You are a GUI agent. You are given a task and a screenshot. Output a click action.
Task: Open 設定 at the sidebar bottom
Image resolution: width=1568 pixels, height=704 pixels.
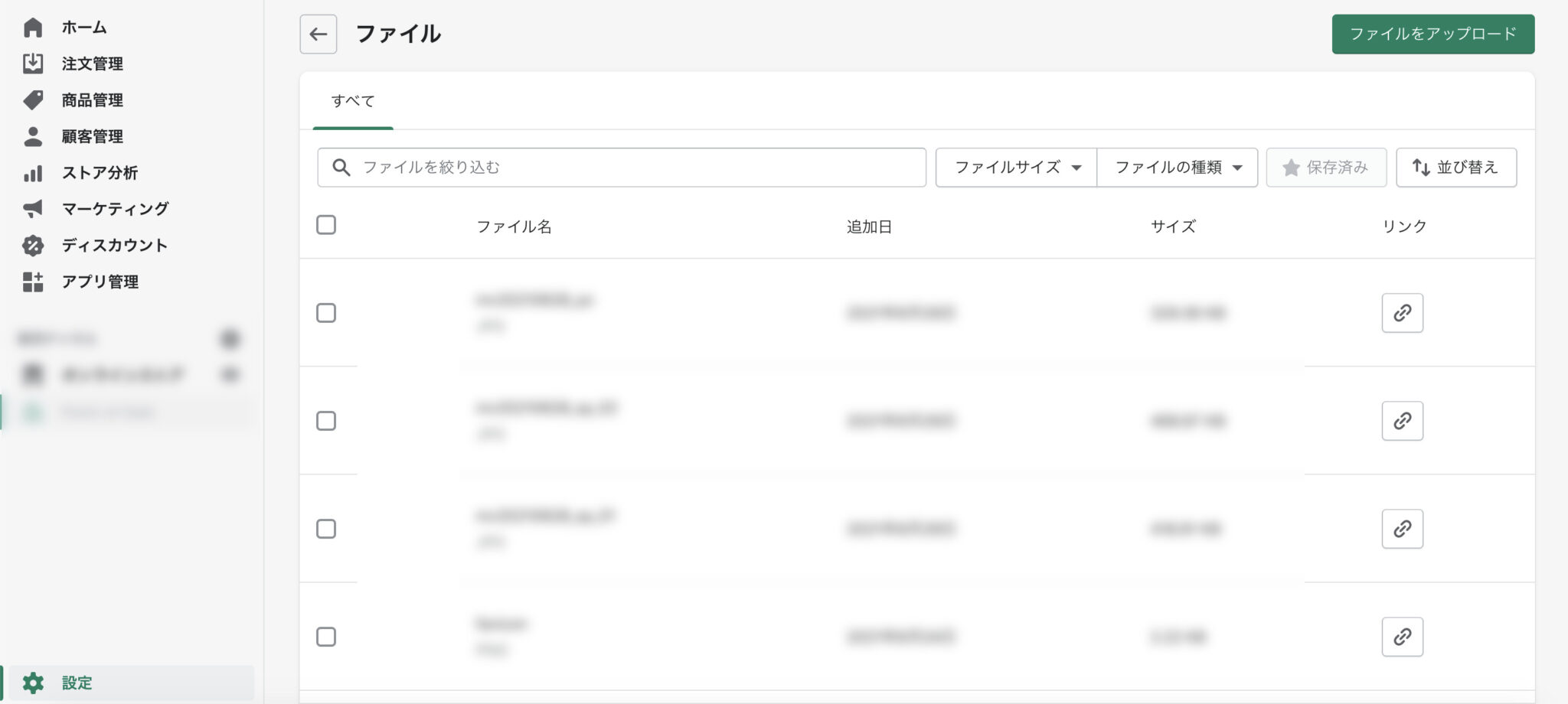click(77, 683)
